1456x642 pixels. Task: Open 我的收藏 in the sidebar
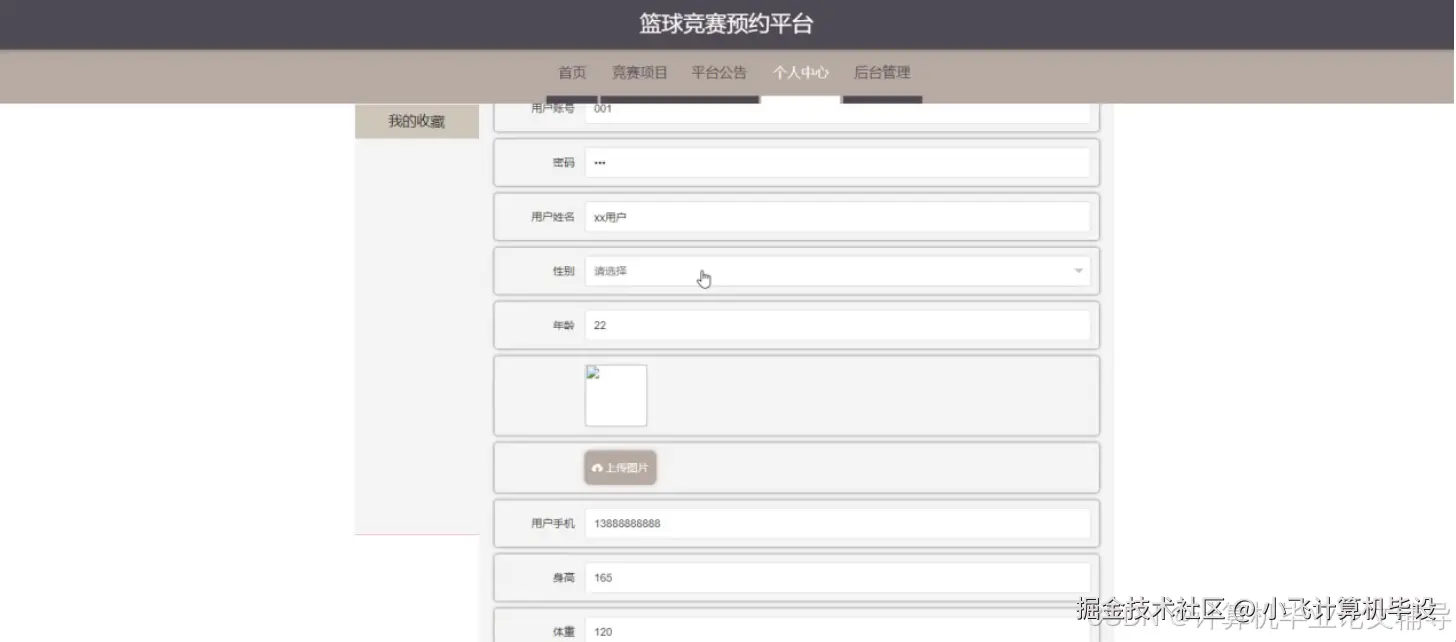point(417,121)
